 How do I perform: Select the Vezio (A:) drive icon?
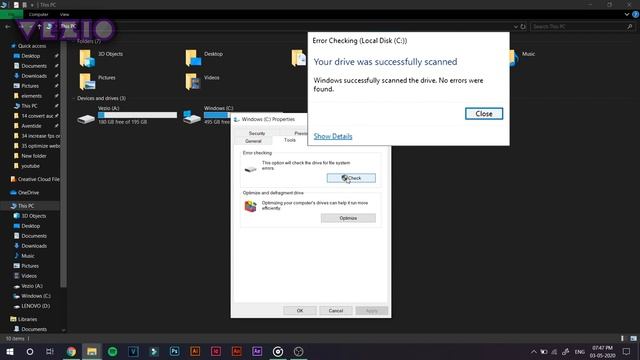pyautogui.click(x=86, y=118)
